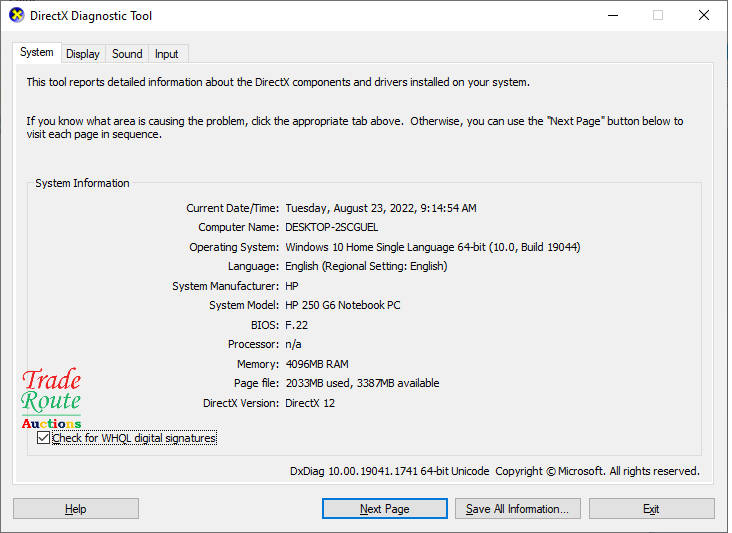
Task: Click the DirectX icon in the title bar
Action: (x=17, y=16)
